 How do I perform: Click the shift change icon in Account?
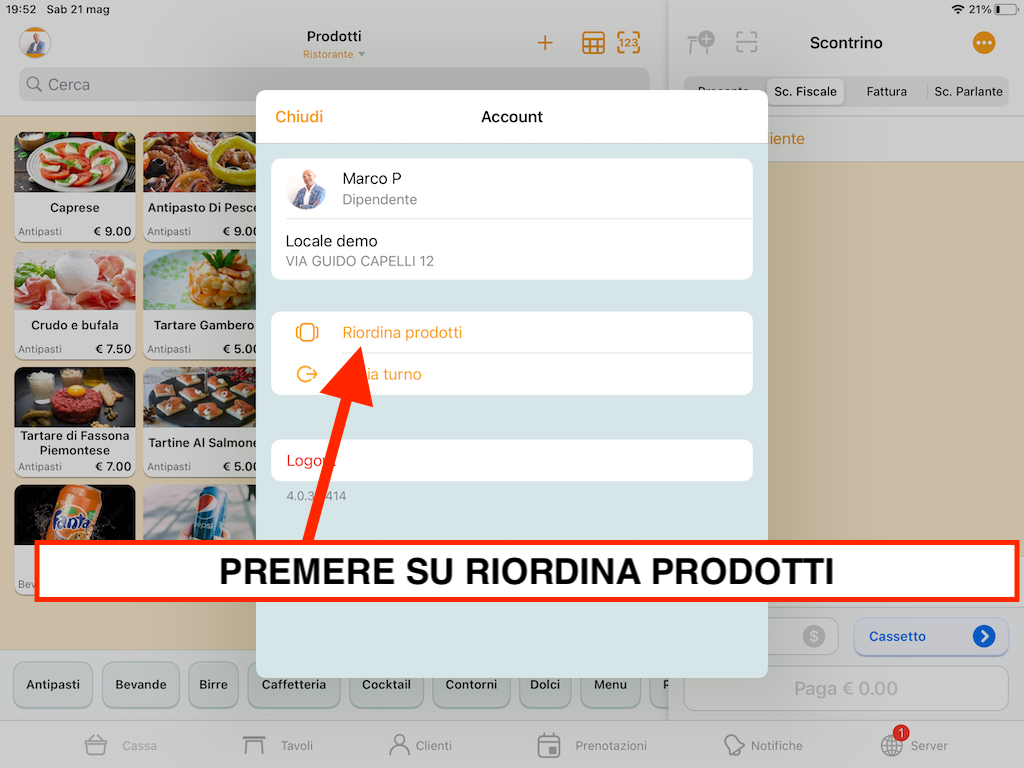click(x=307, y=374)
